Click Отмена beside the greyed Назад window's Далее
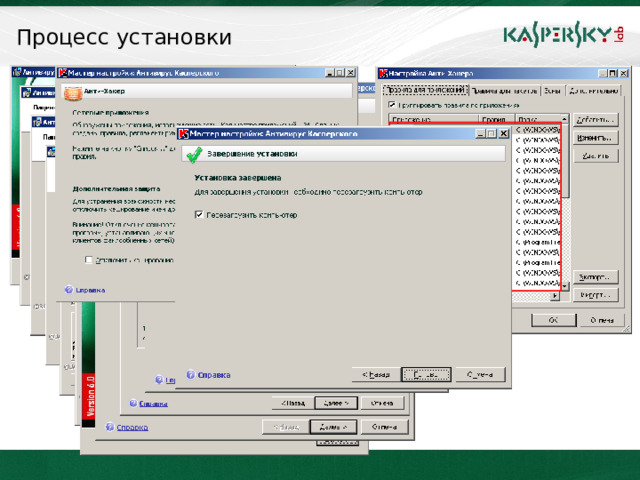Viewport: 640px width, 480px height. [x=384, y=427]
